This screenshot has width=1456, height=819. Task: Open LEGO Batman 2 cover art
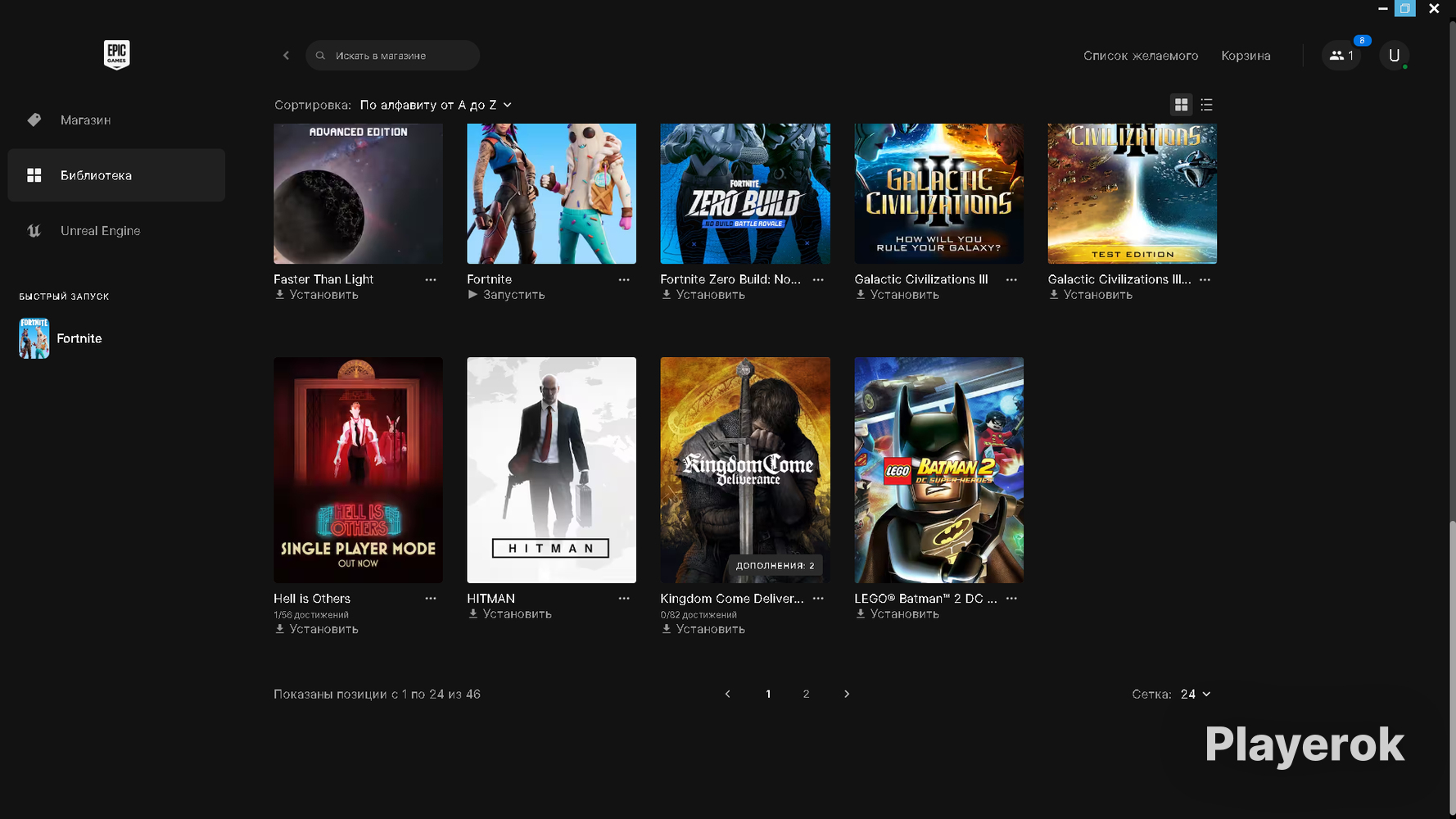tap(938, 470)
